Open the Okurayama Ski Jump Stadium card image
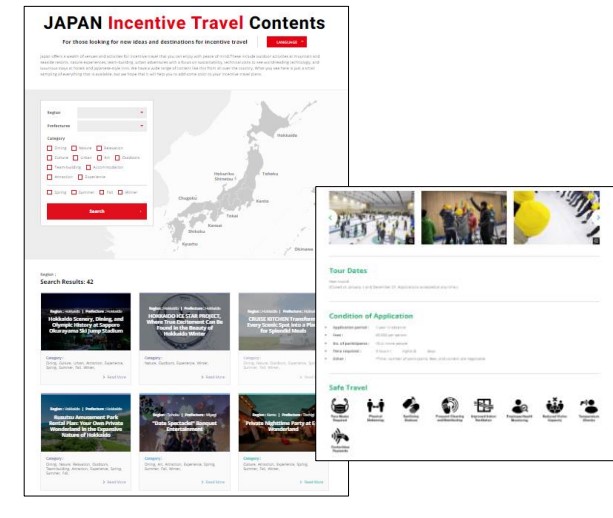 click(86, 321)
